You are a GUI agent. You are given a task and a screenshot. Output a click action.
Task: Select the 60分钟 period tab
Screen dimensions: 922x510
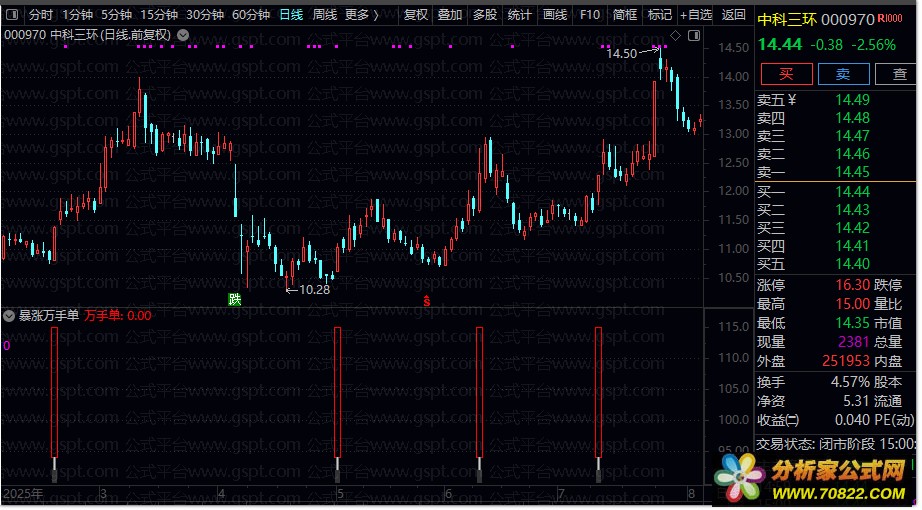tap(251, 14)
